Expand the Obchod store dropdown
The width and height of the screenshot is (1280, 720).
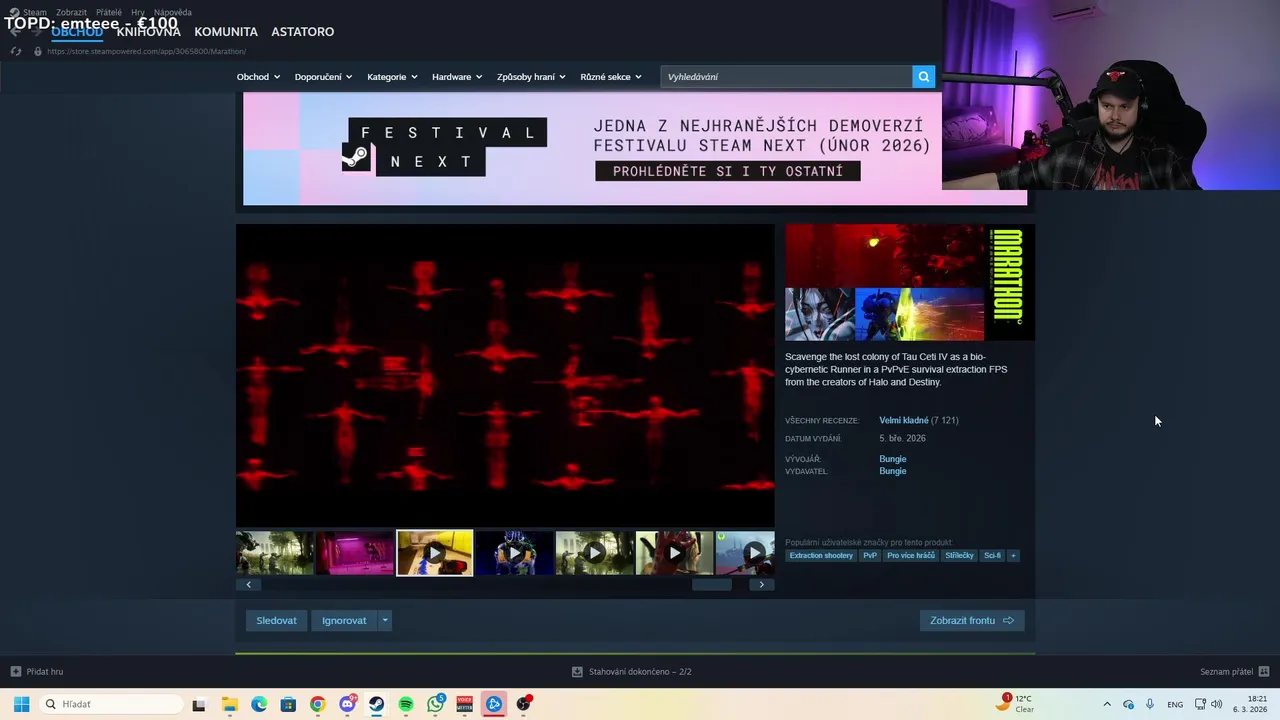click(x=258, y=77)
